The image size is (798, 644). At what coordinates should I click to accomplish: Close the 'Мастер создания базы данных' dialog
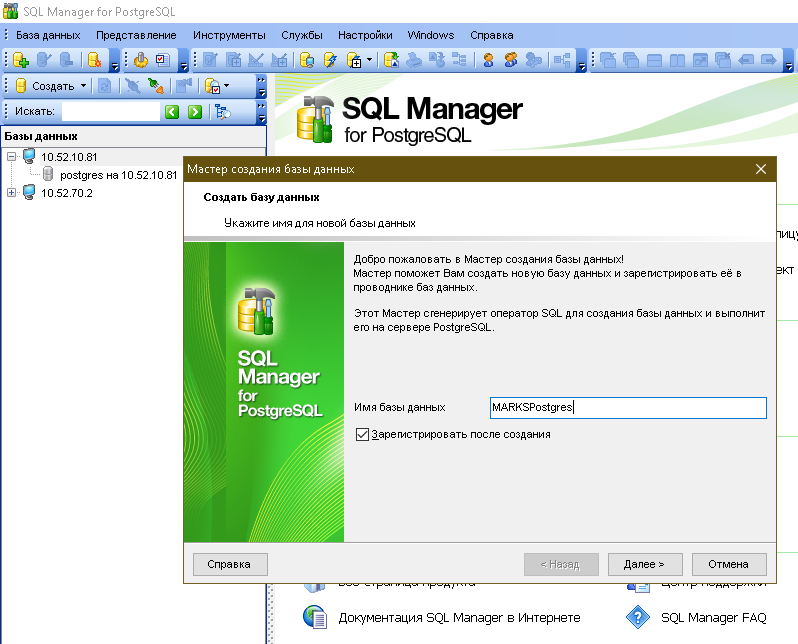pyautogui.click(x=761, y=169)
